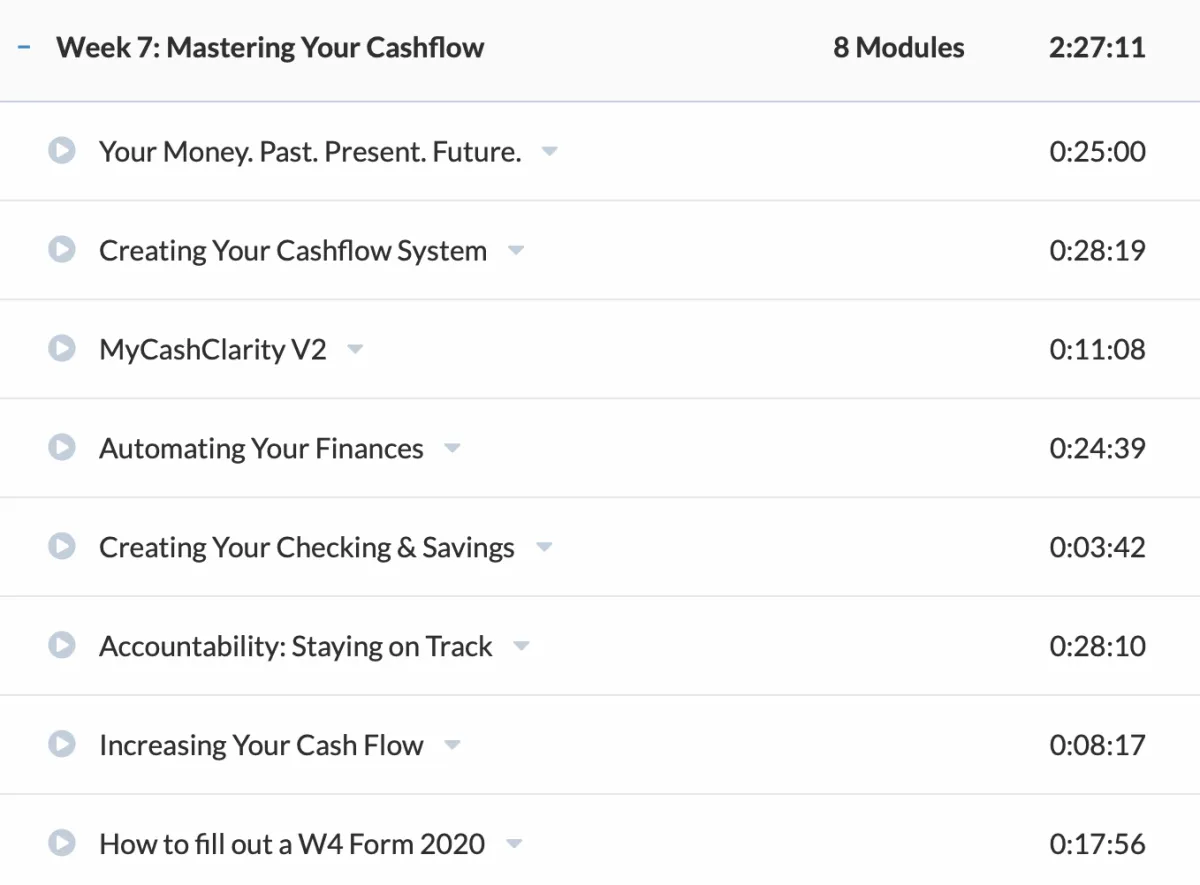Open dropdown arrow beside Accountability: Staying on Track
The width and height of the screenshot is (1200, 885).
coord(521,647)
